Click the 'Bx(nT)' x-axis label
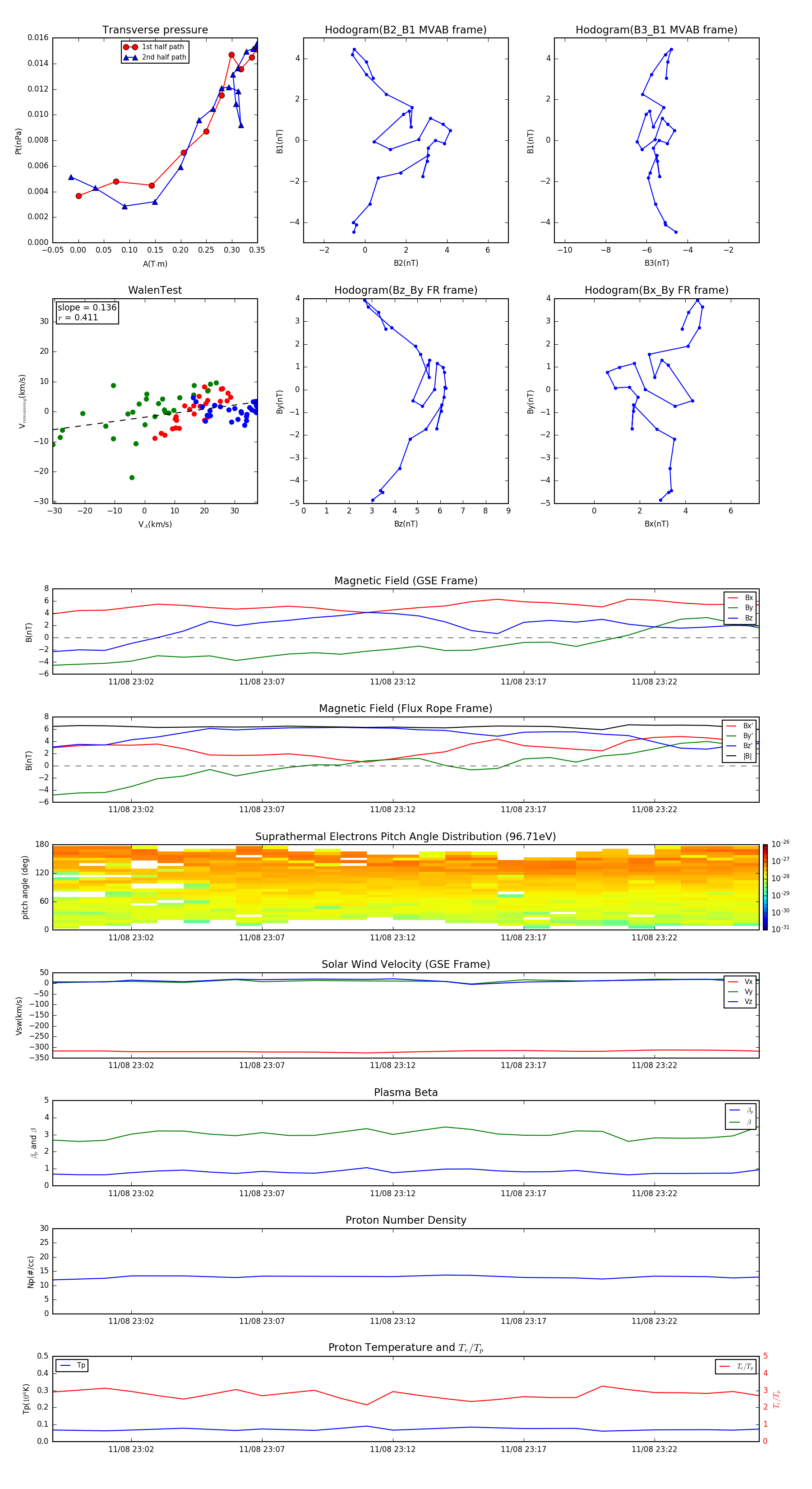812x1489 pixels. coord(656,524)
